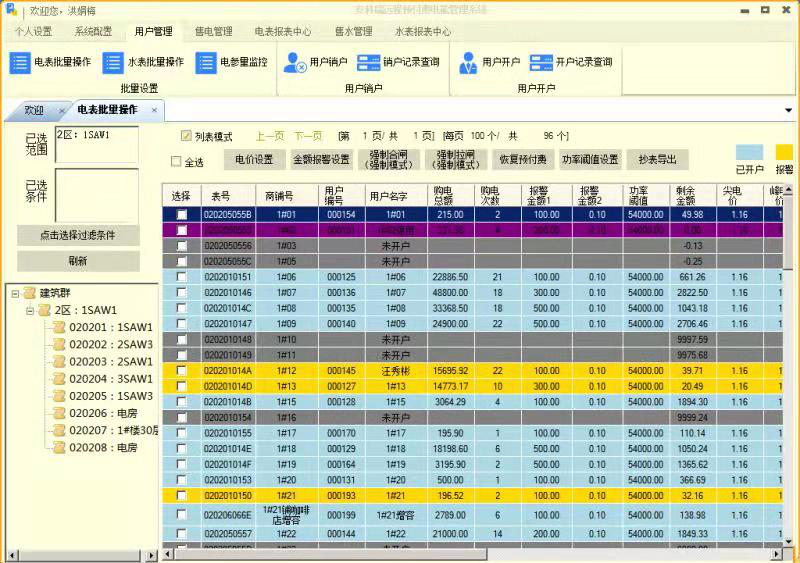Image resolution: width=800 pixels, height=563 pixels.
Task: Click the 刷新 button
Action: click(x=78, y=261)
